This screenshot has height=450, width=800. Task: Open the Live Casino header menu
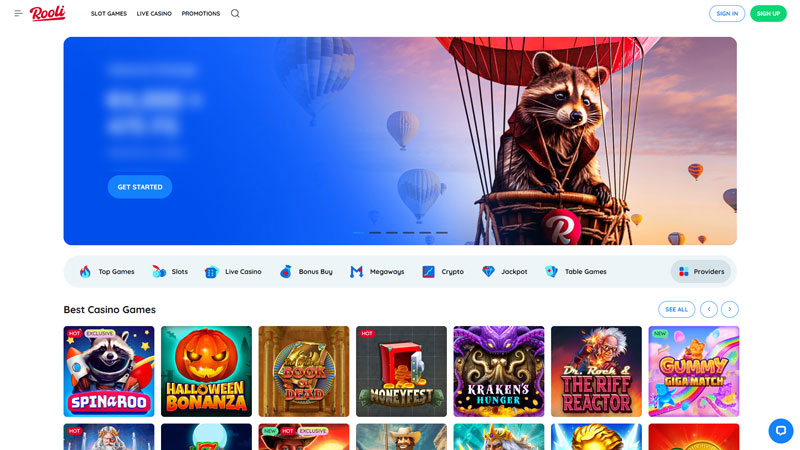click(x=154, y=13)
